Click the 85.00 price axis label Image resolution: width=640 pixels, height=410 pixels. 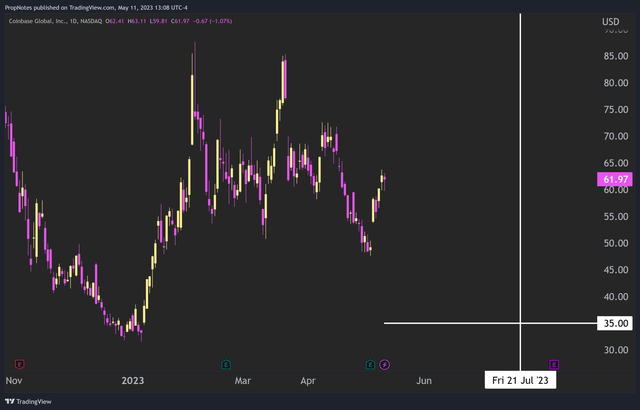pos(616,56)
